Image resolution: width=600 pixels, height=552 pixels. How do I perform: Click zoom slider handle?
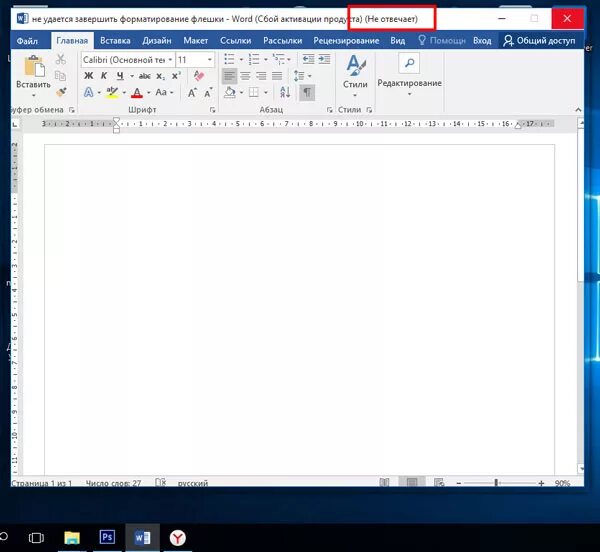pyautogui.click(x=496, y=483)
